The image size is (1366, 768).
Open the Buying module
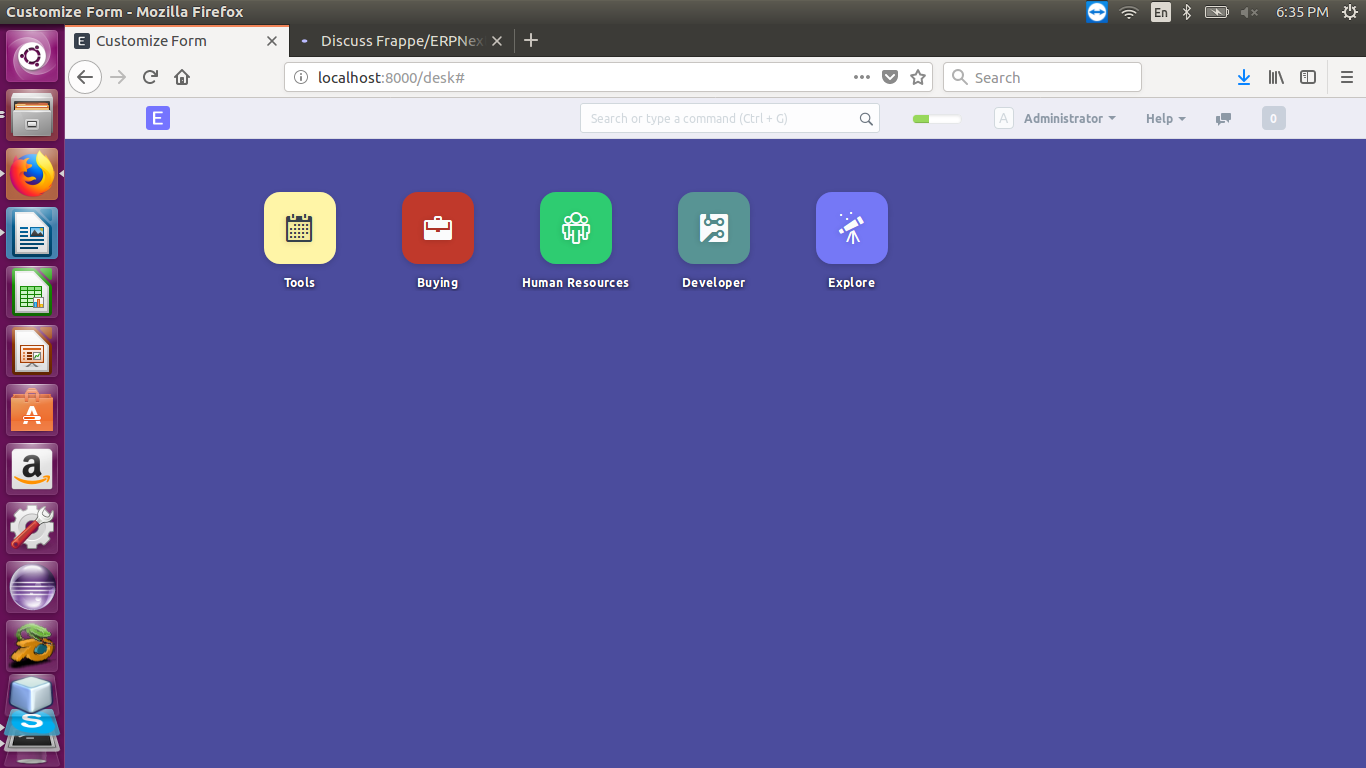[437, 228]
